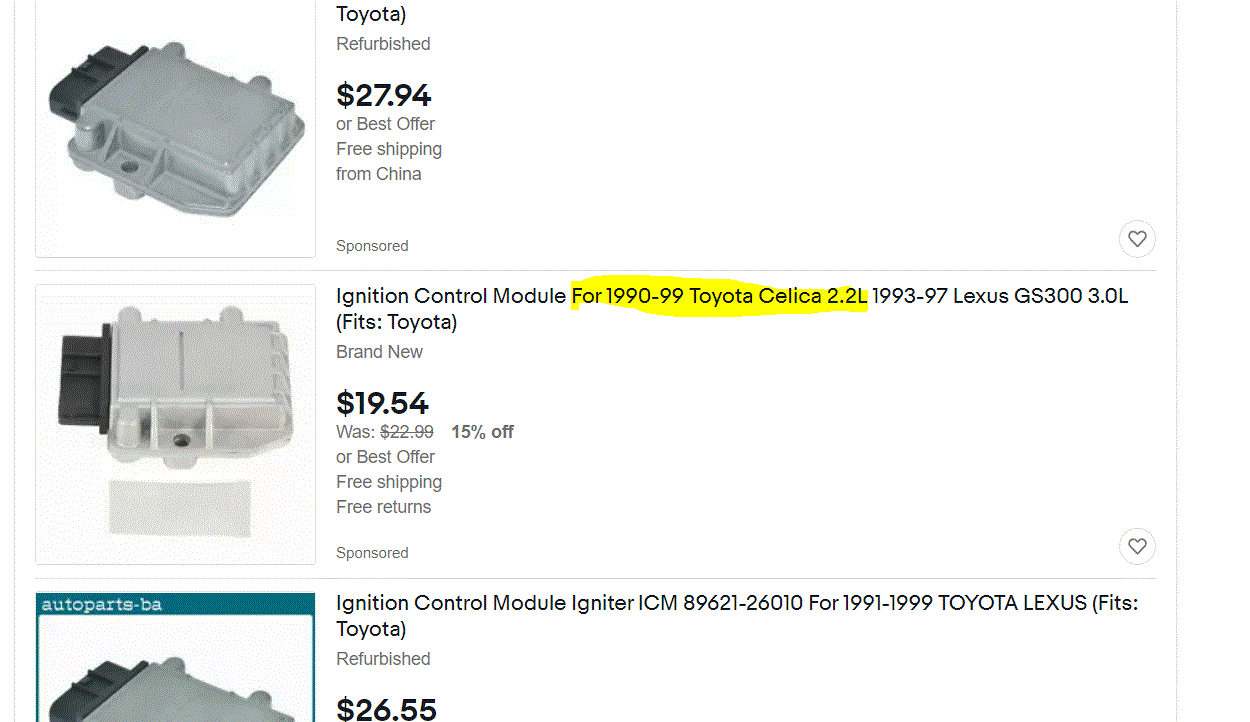Screen dimensions: 1250x722
Task: Add the $27.94 listing to watchlist
Action: (1137, 239)
